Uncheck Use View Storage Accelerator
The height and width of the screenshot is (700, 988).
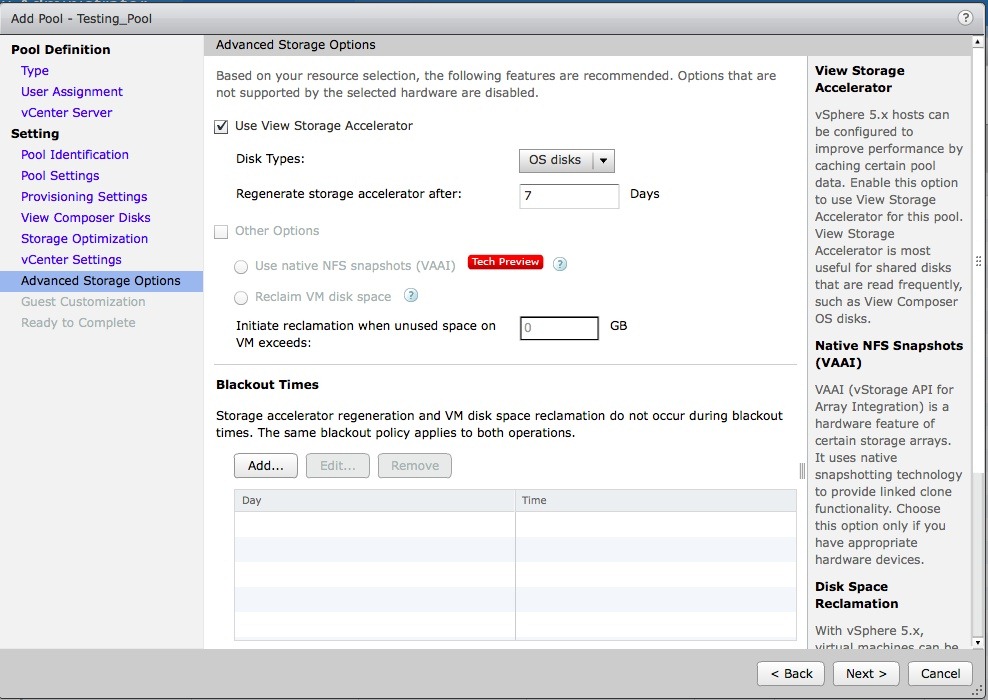tap(221, 126)
